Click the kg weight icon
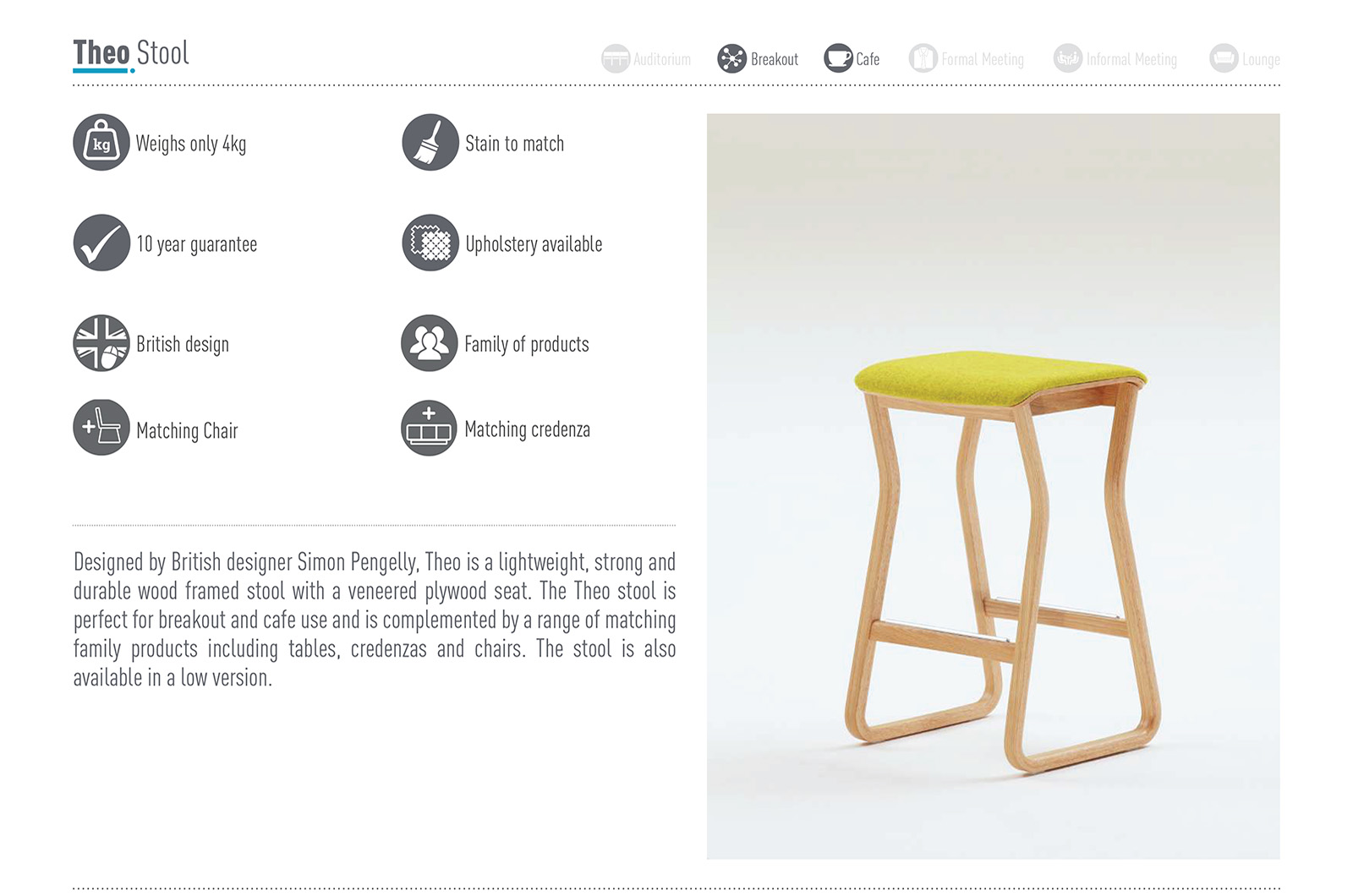 tap(101, 142)
